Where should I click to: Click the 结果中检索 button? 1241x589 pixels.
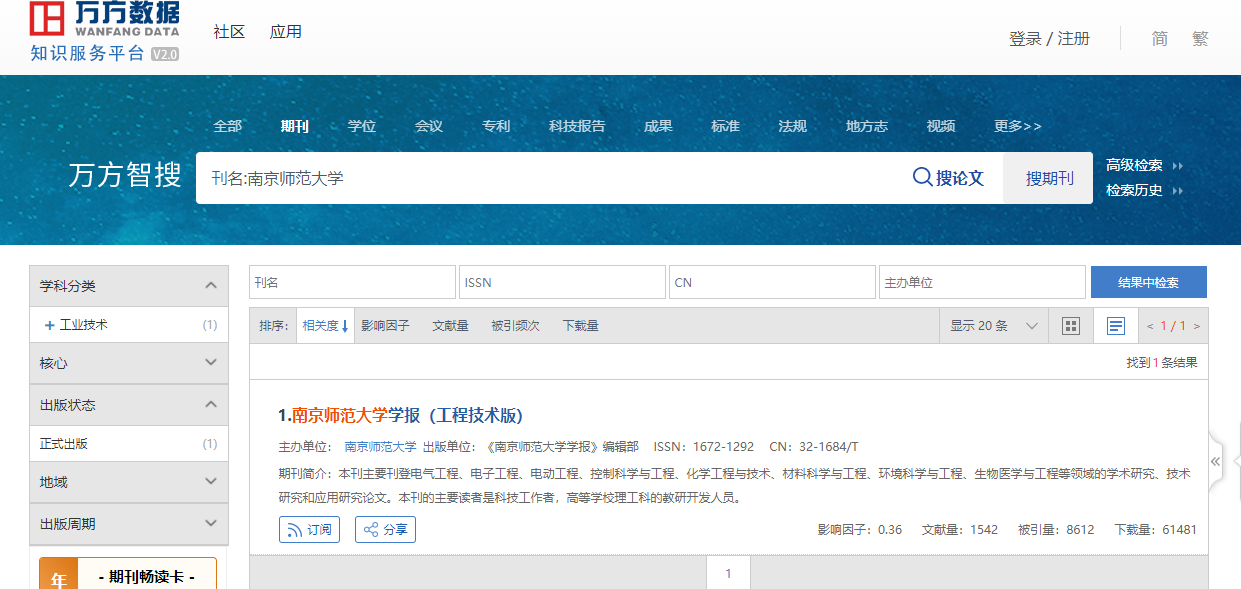click(1148, 282)
